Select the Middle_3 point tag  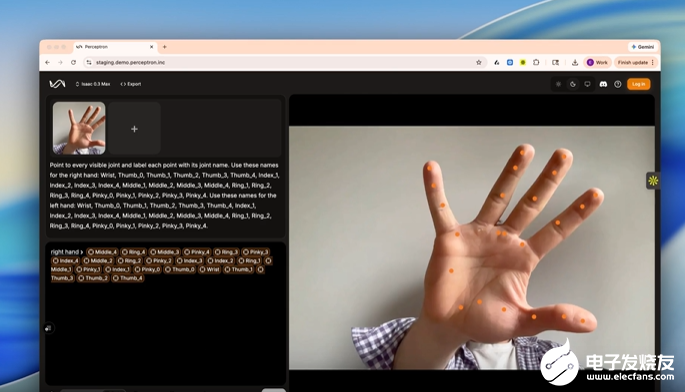(165, 252)
